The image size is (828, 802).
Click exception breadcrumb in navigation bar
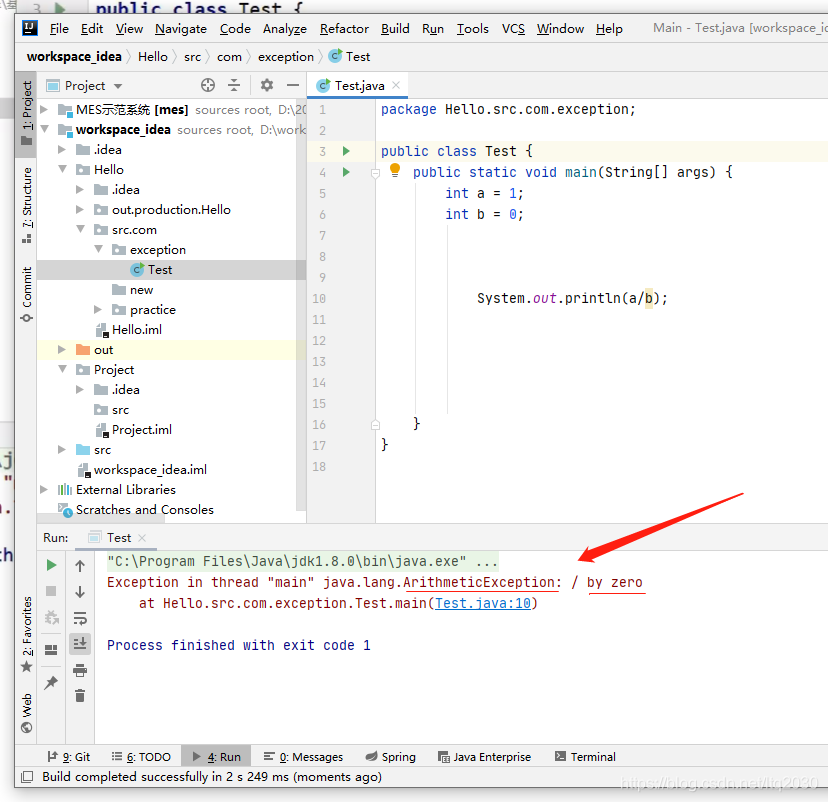(x=286, y=56)
